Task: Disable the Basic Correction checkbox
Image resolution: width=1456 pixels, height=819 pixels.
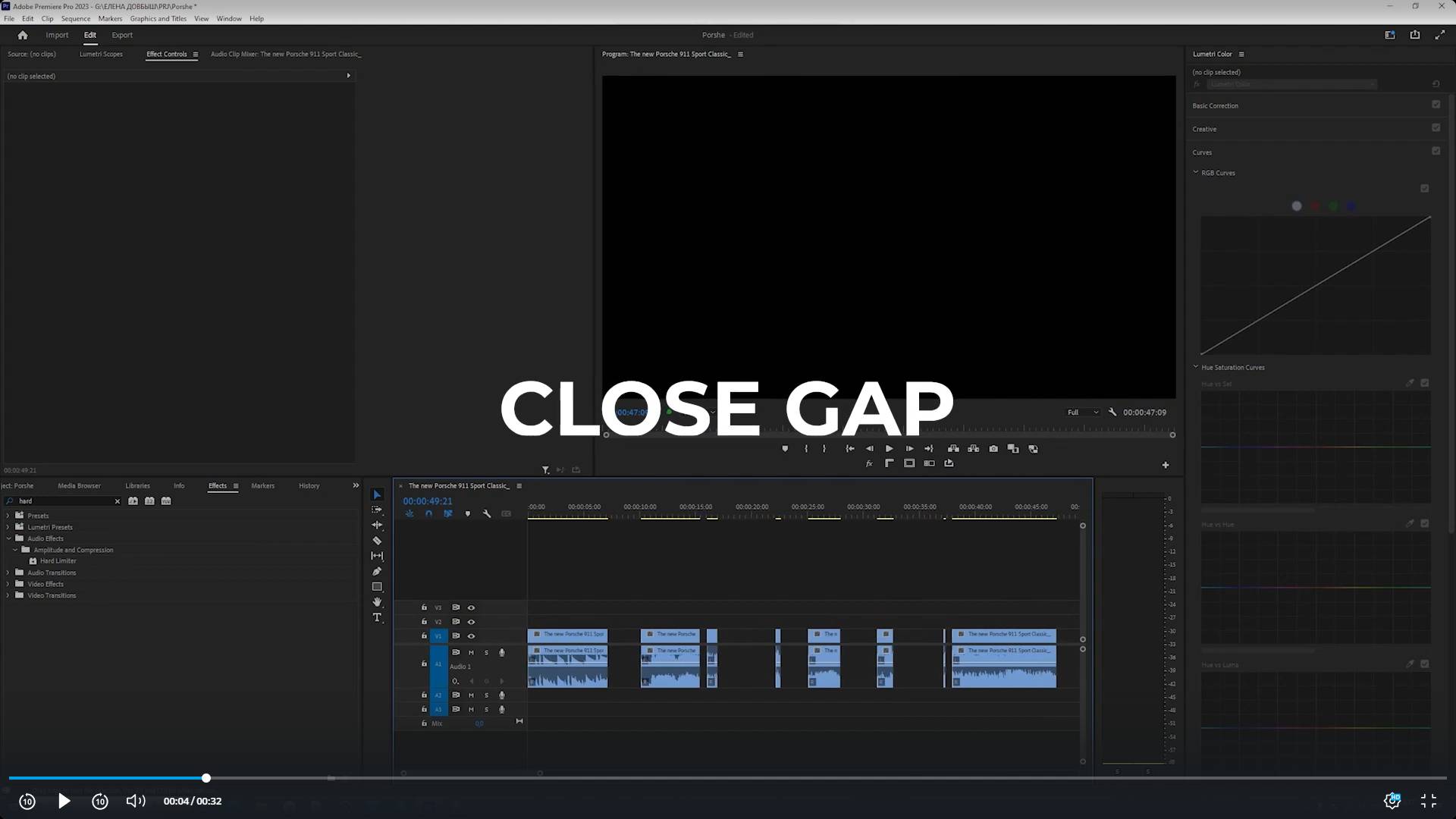Action: (x=1436, y=105)
